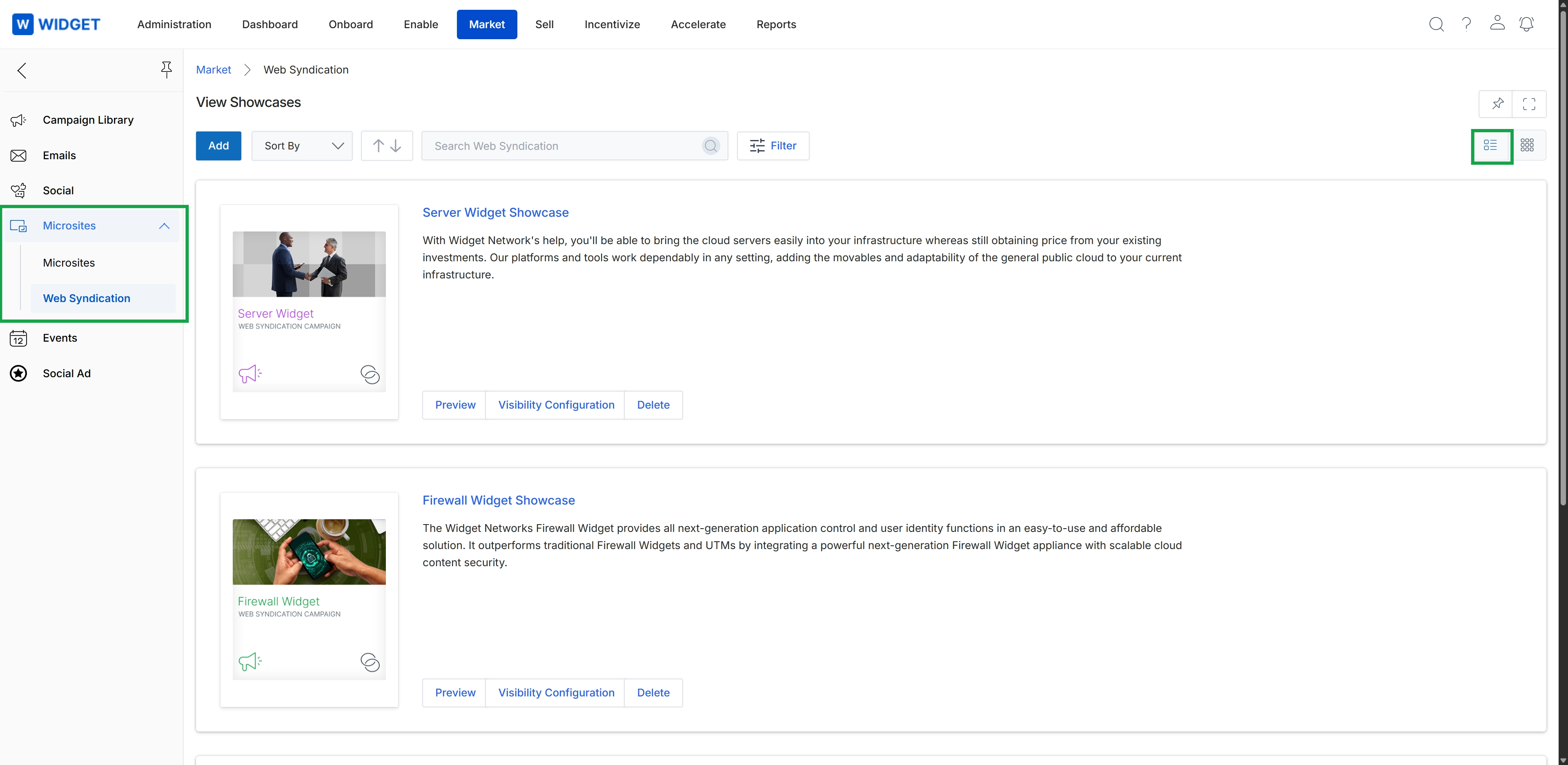Open the Sort By dropdown
This screenshot has height=765, width=1568.
[302, 146]
